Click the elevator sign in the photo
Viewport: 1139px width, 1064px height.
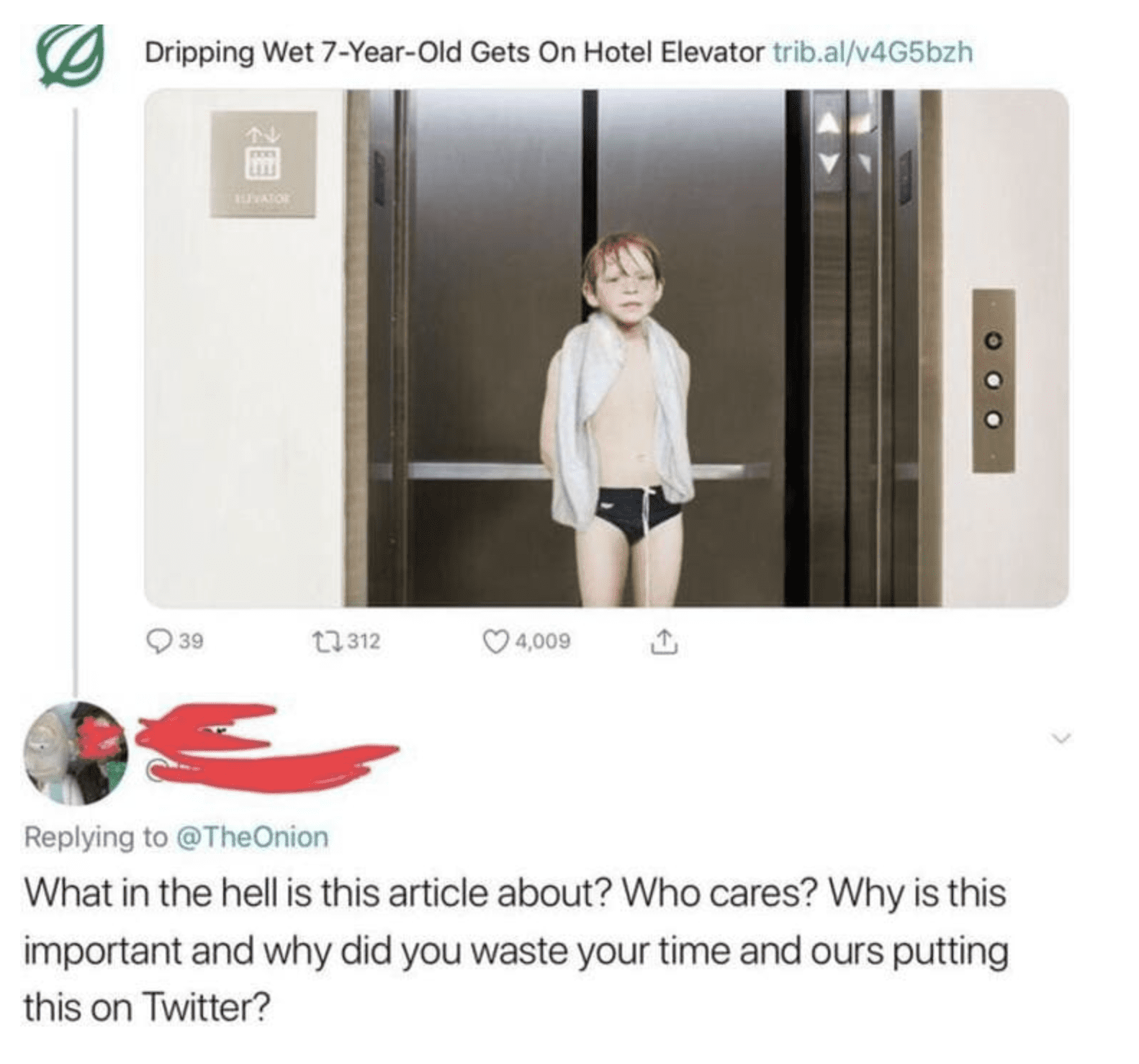[x=263, y=164]
